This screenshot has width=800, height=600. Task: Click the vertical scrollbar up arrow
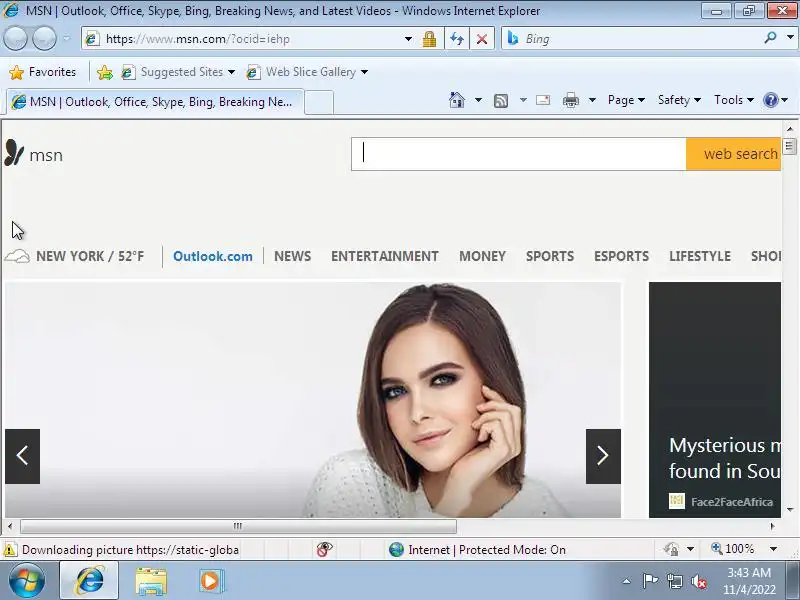click(x=790, y=129)
